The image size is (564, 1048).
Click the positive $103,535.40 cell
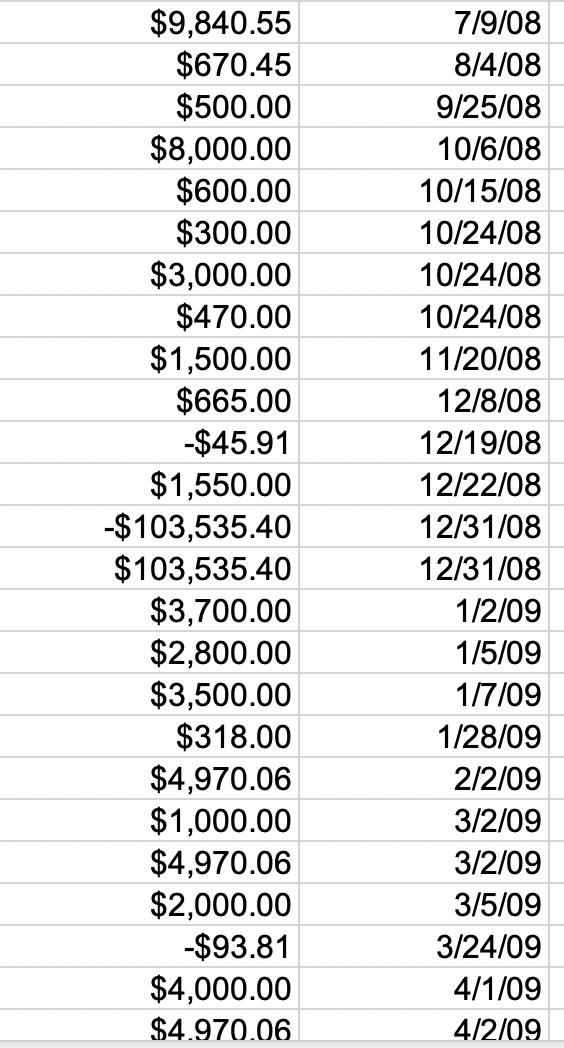tap(149, 569)
